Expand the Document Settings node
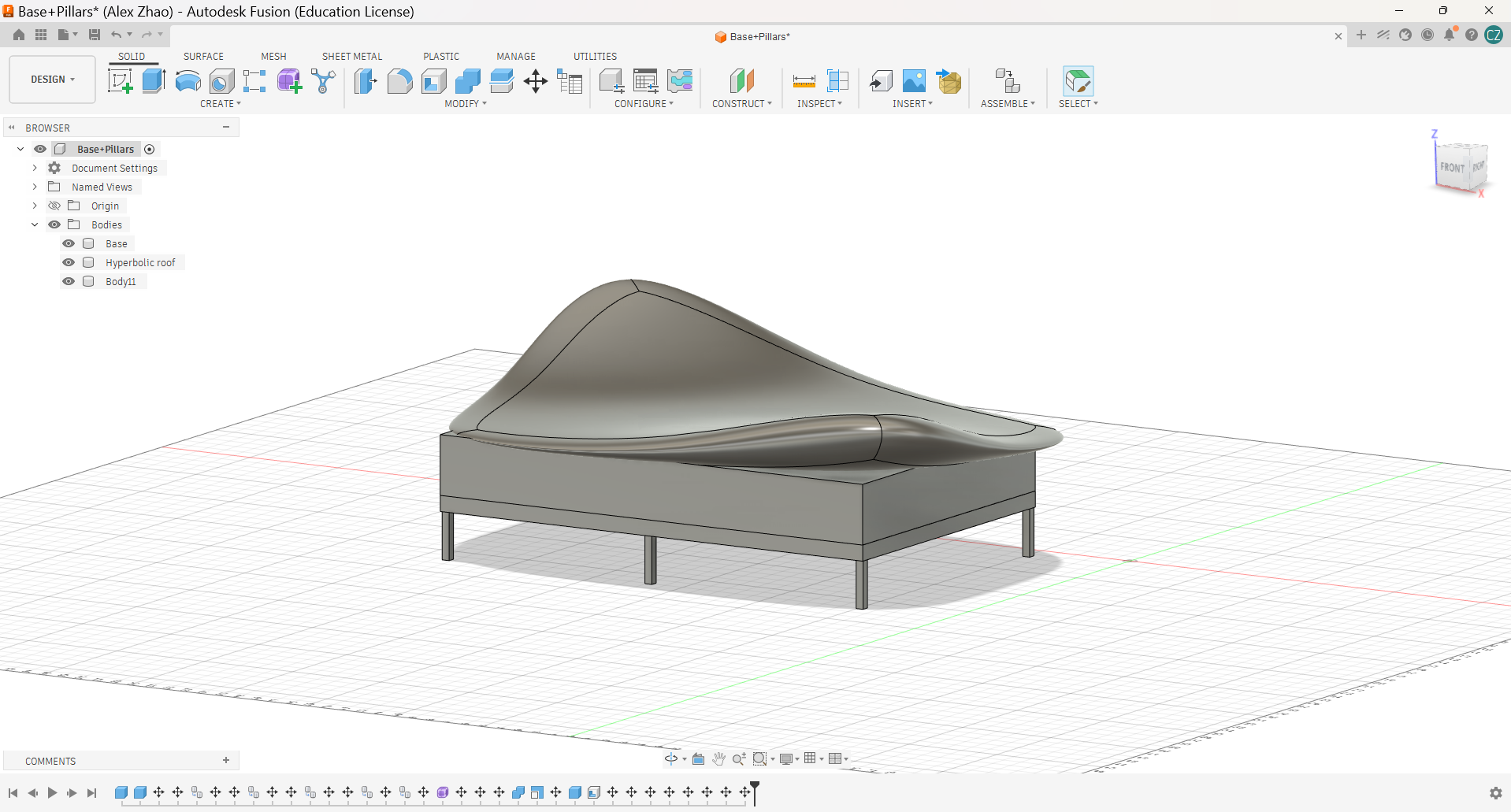Screen dimensions: 1511x812 point(35,168)
